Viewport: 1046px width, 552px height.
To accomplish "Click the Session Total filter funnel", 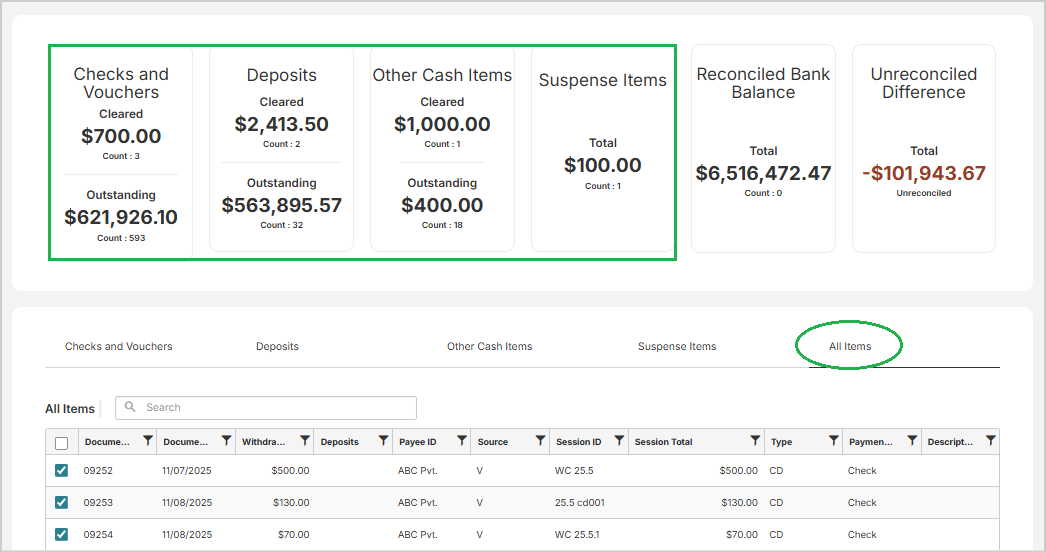I will pos(755,441).
